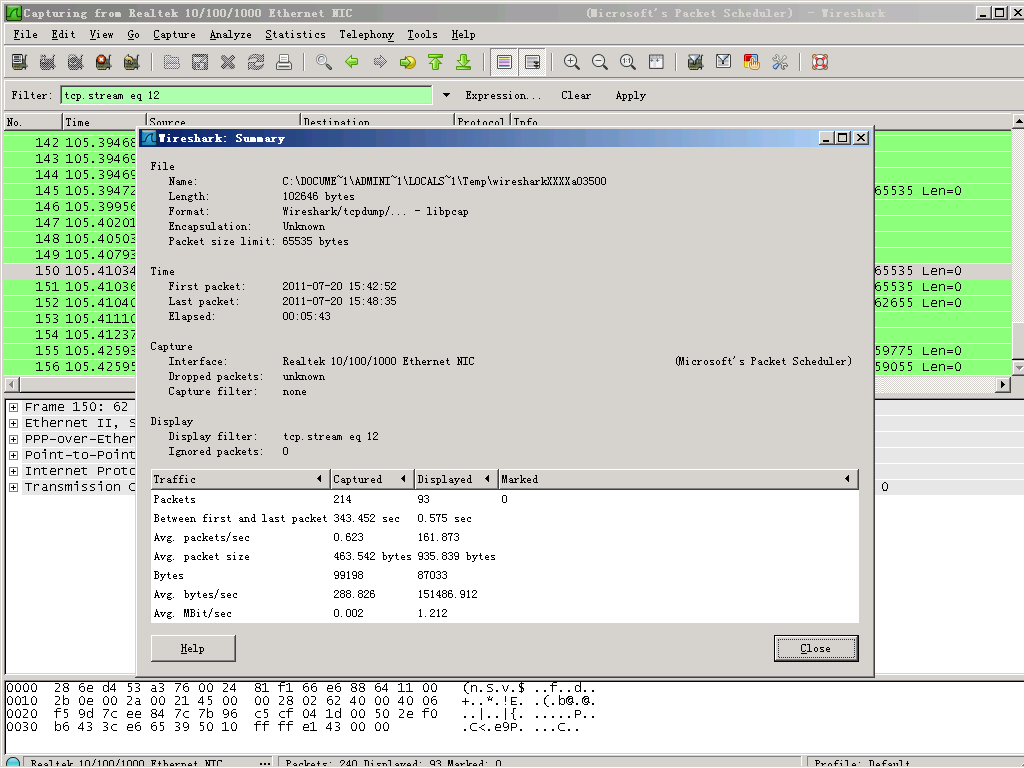Image resolution: width=1024 pixels, height=768 pixels.
Task: Go back in packet history
Action: tap(352, 62)
